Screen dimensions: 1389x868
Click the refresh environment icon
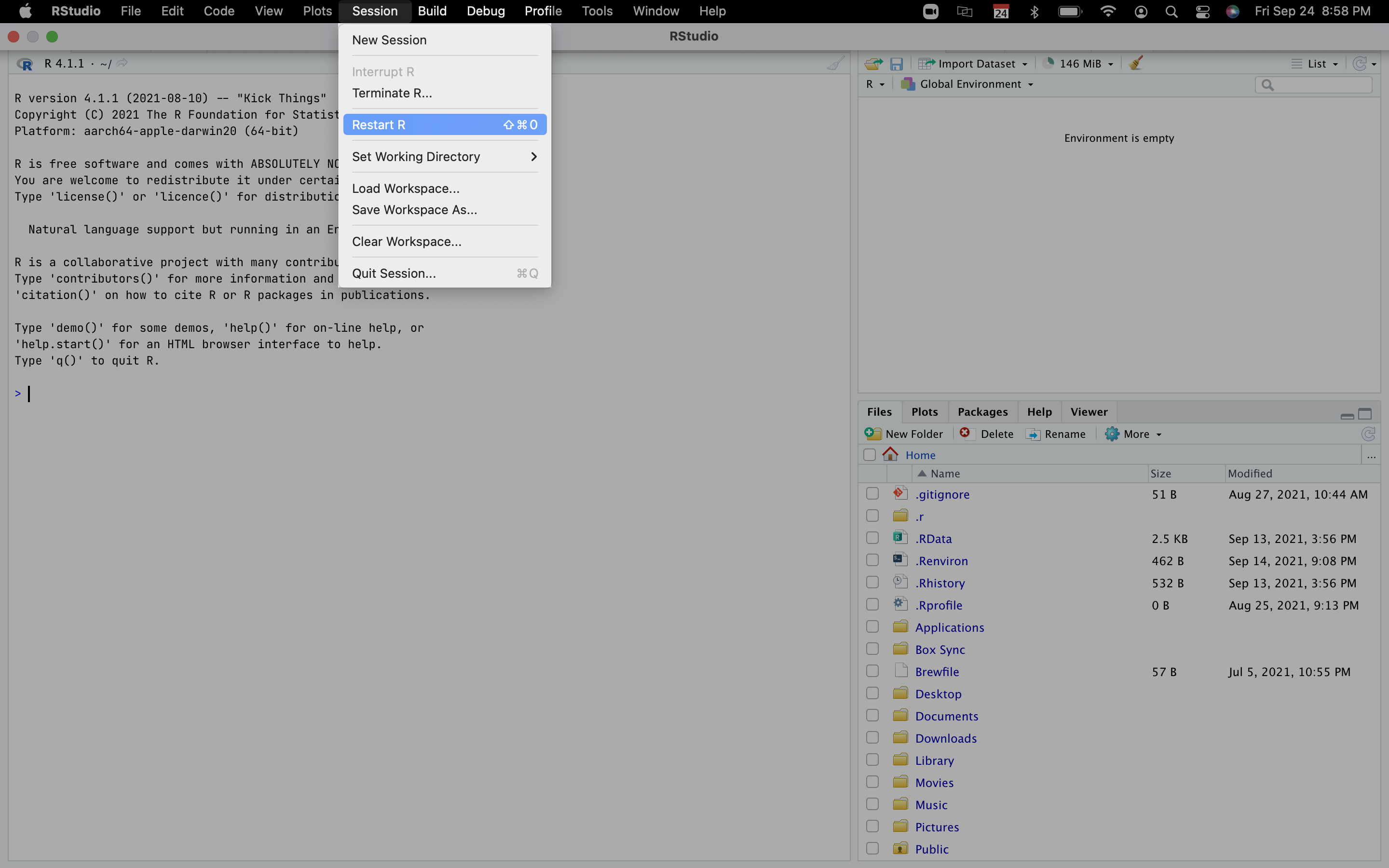(x=1359, y=64)
